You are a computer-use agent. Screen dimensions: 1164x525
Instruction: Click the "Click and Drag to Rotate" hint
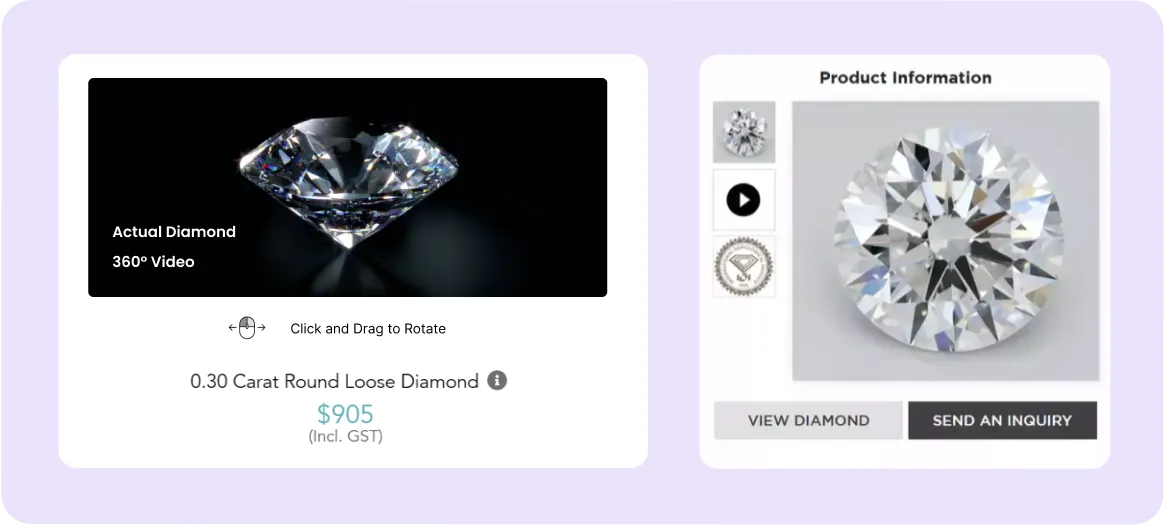368,329
